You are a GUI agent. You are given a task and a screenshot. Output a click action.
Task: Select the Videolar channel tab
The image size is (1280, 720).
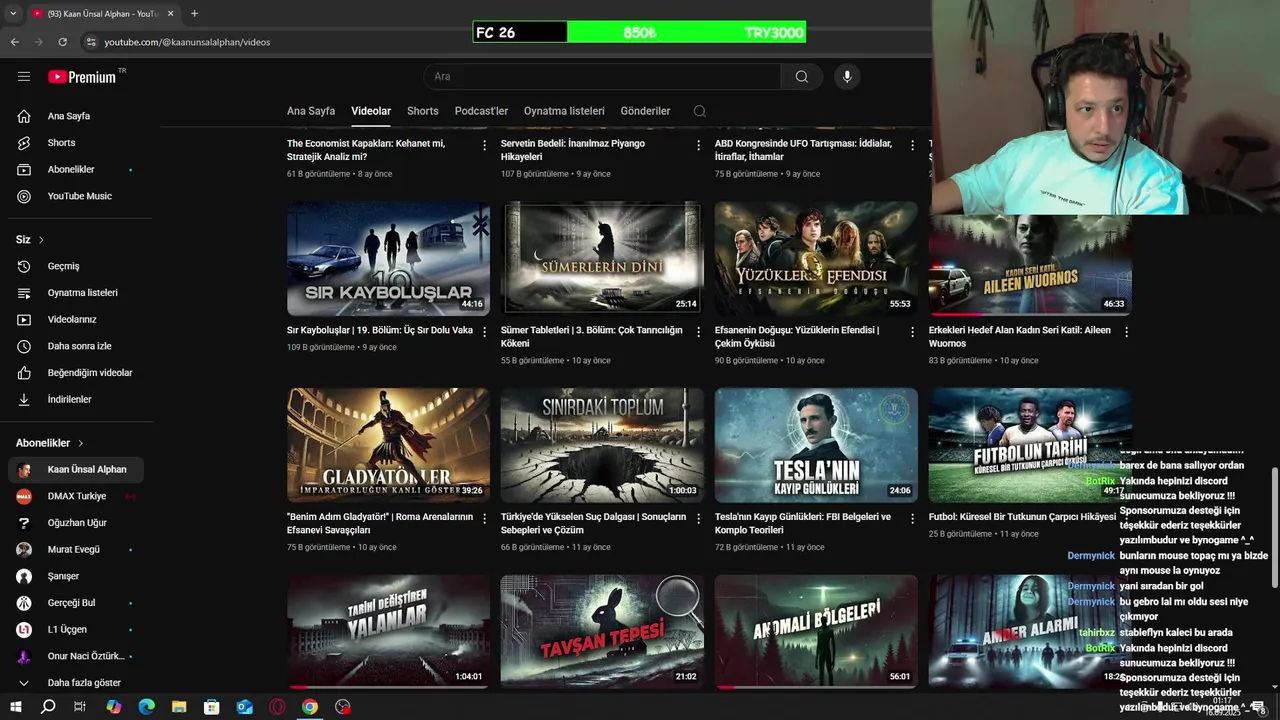(x=371, y=111)
